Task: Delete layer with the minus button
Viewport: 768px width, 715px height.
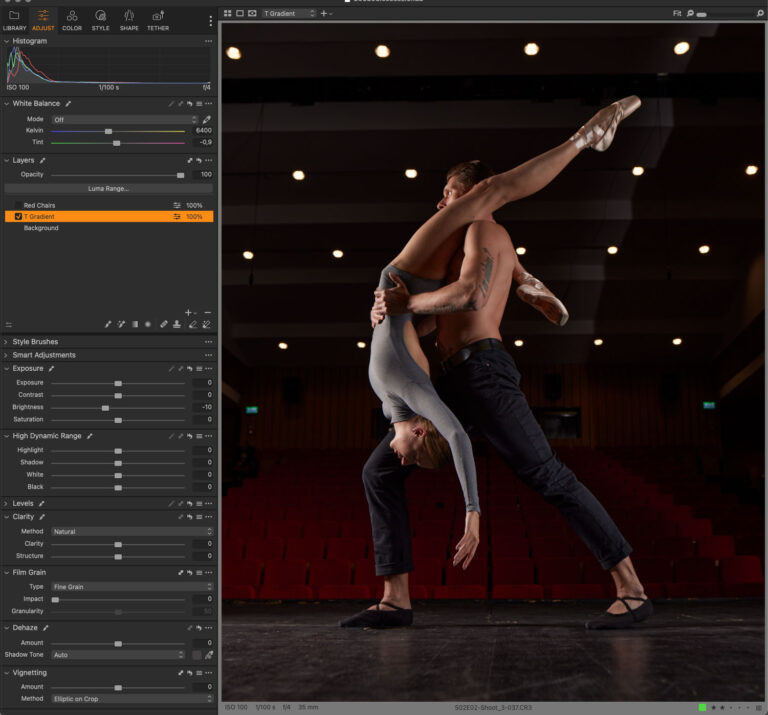Action: pos(208,312)
